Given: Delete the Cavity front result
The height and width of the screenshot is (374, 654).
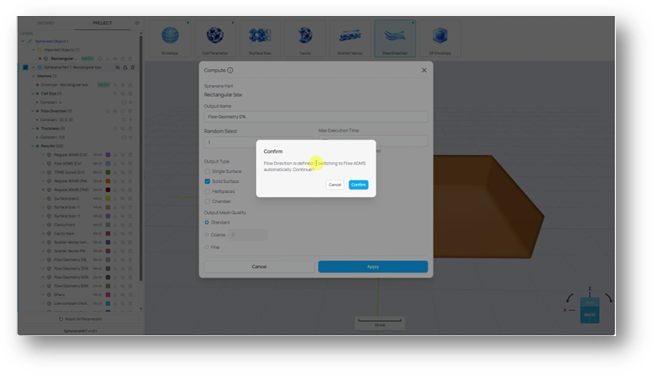Looking at the screenshot, I should pos(130,225).
